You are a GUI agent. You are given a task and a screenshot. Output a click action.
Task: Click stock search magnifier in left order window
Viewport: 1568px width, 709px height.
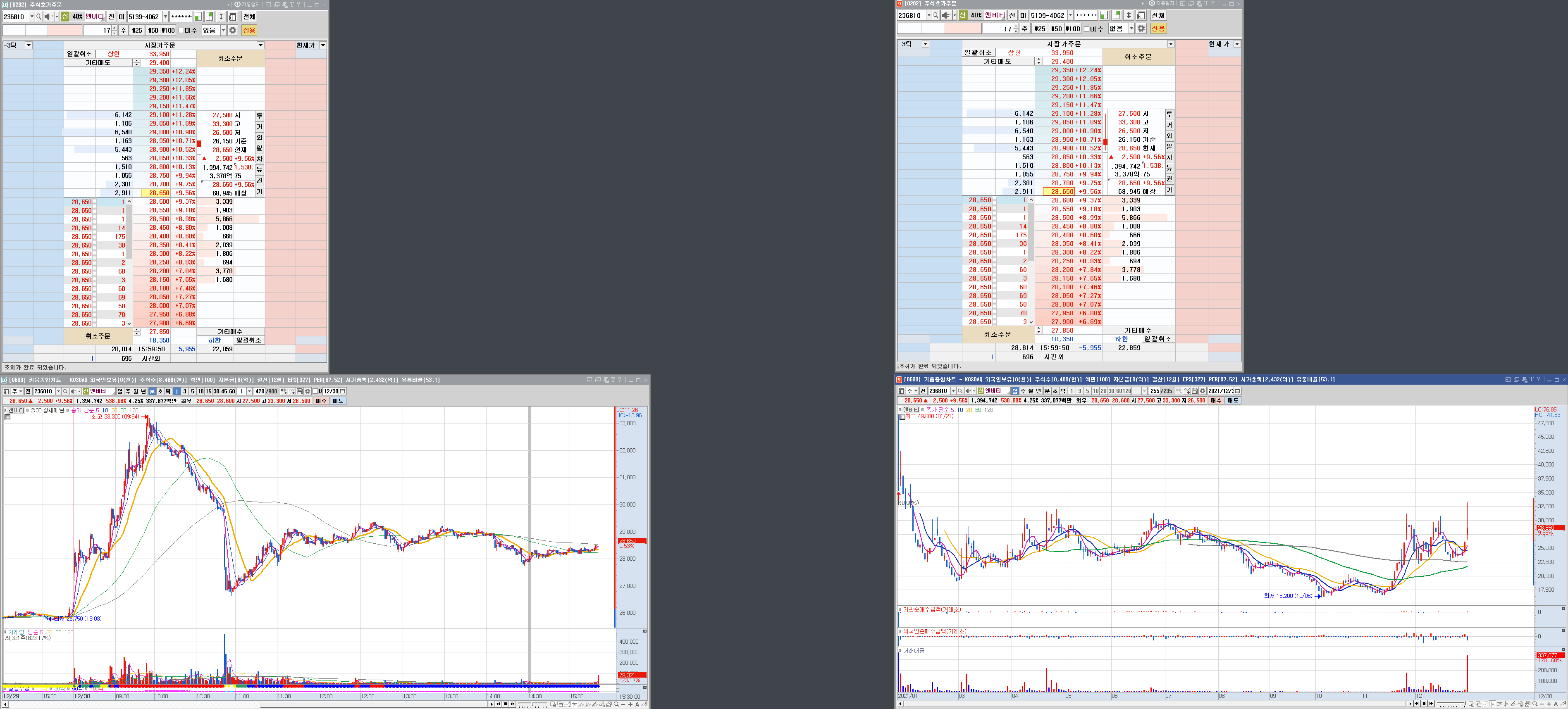[x=39, y=17]
